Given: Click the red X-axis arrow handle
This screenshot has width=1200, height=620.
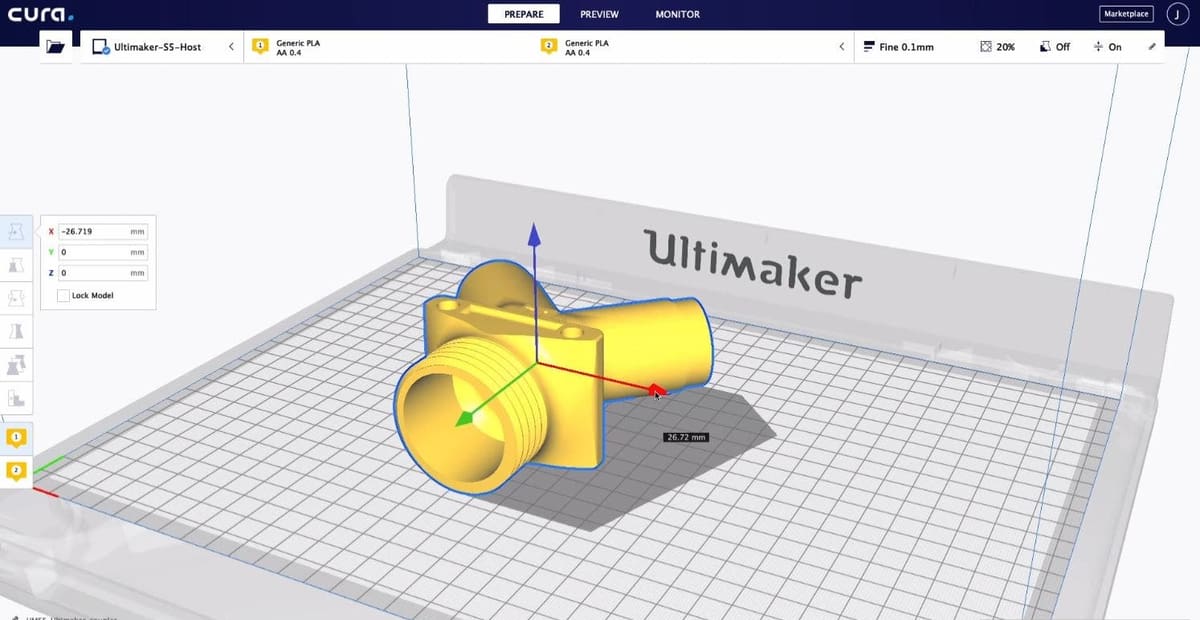Looking at the screenshot, I should 655,390.
